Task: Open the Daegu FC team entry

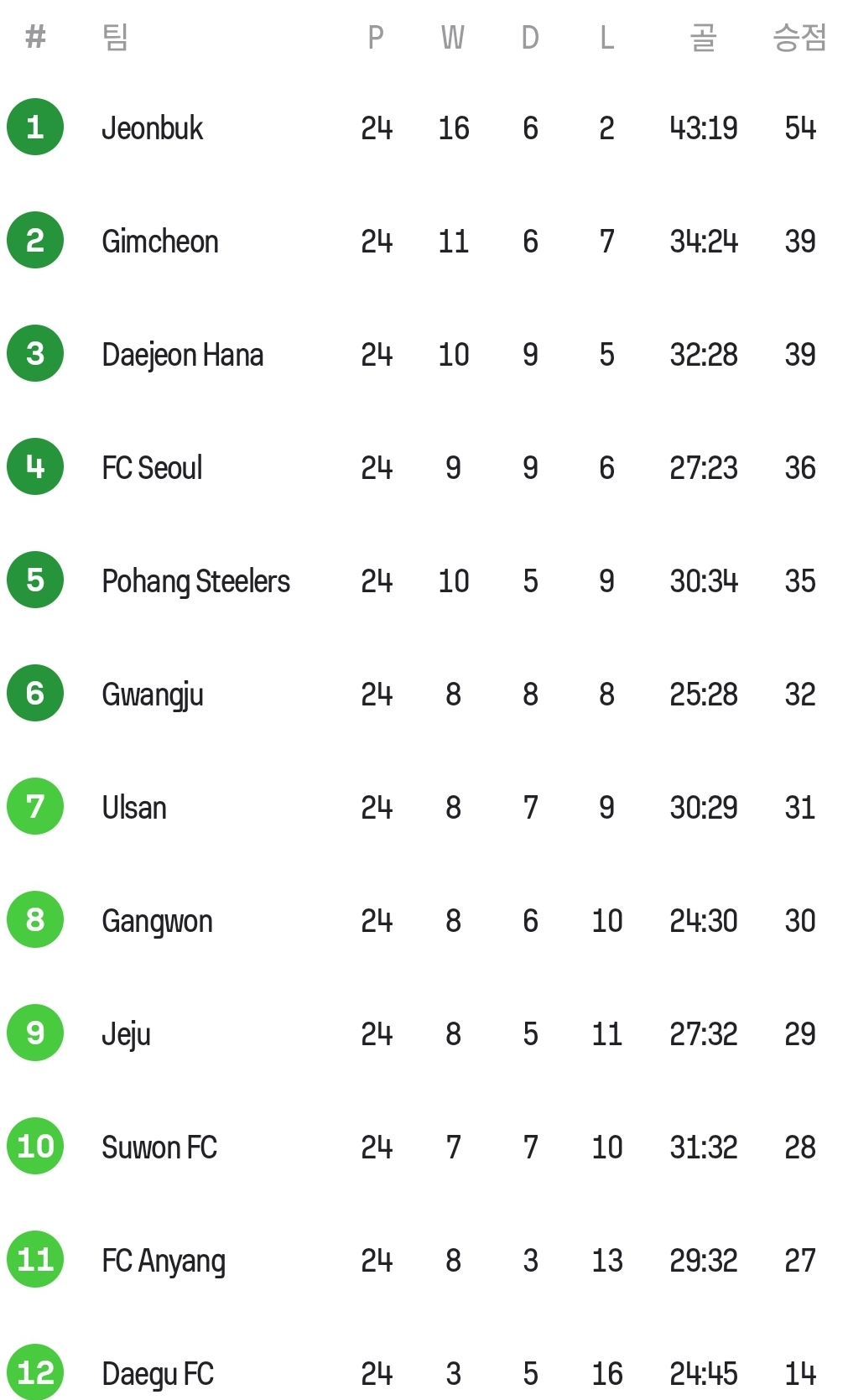Action: [x=158, y=1374]
